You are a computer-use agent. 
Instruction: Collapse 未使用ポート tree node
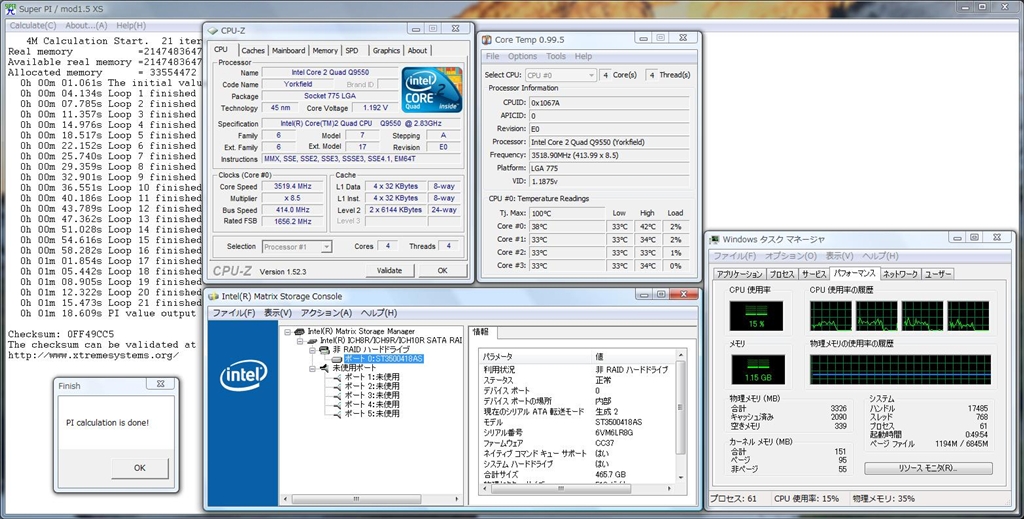coord(313,368)
